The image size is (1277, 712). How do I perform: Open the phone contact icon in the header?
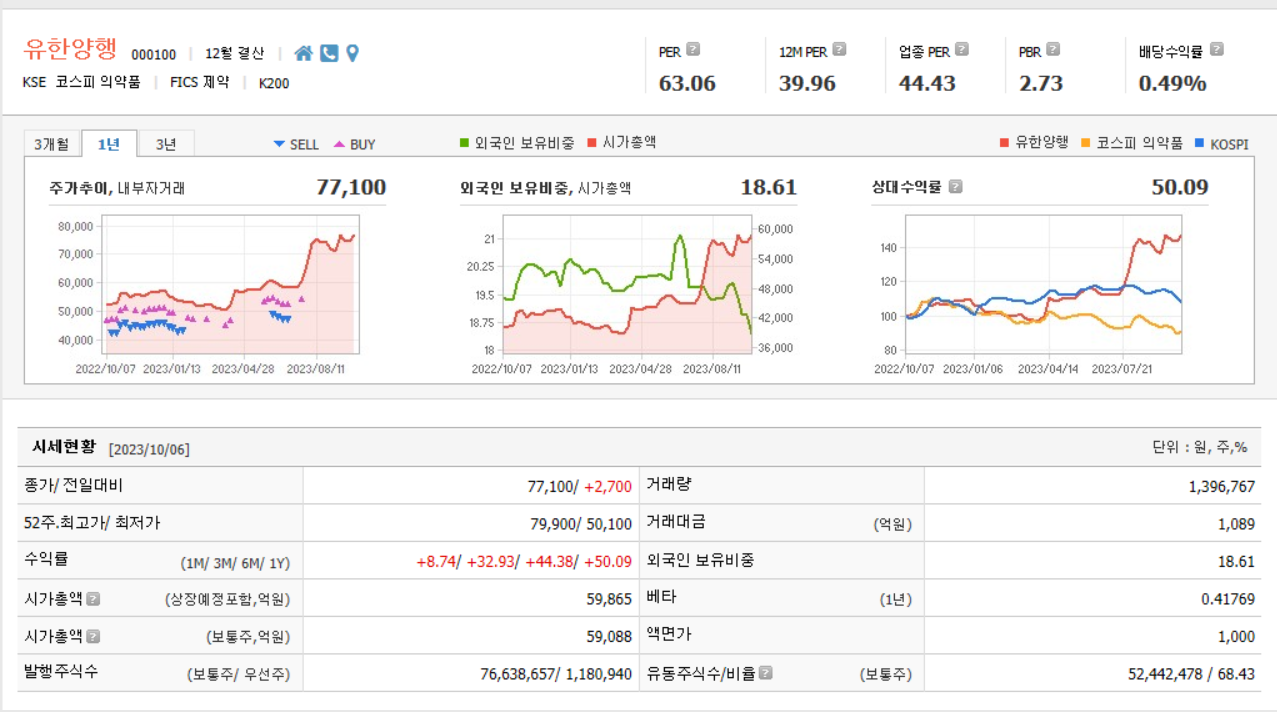tap(329, 52)
